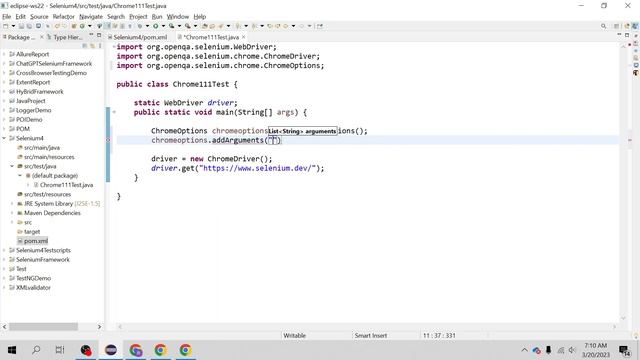This screenshot has width=640, height=360.
Task: Click the taskbar Search icon
Action: pos(36,350)
